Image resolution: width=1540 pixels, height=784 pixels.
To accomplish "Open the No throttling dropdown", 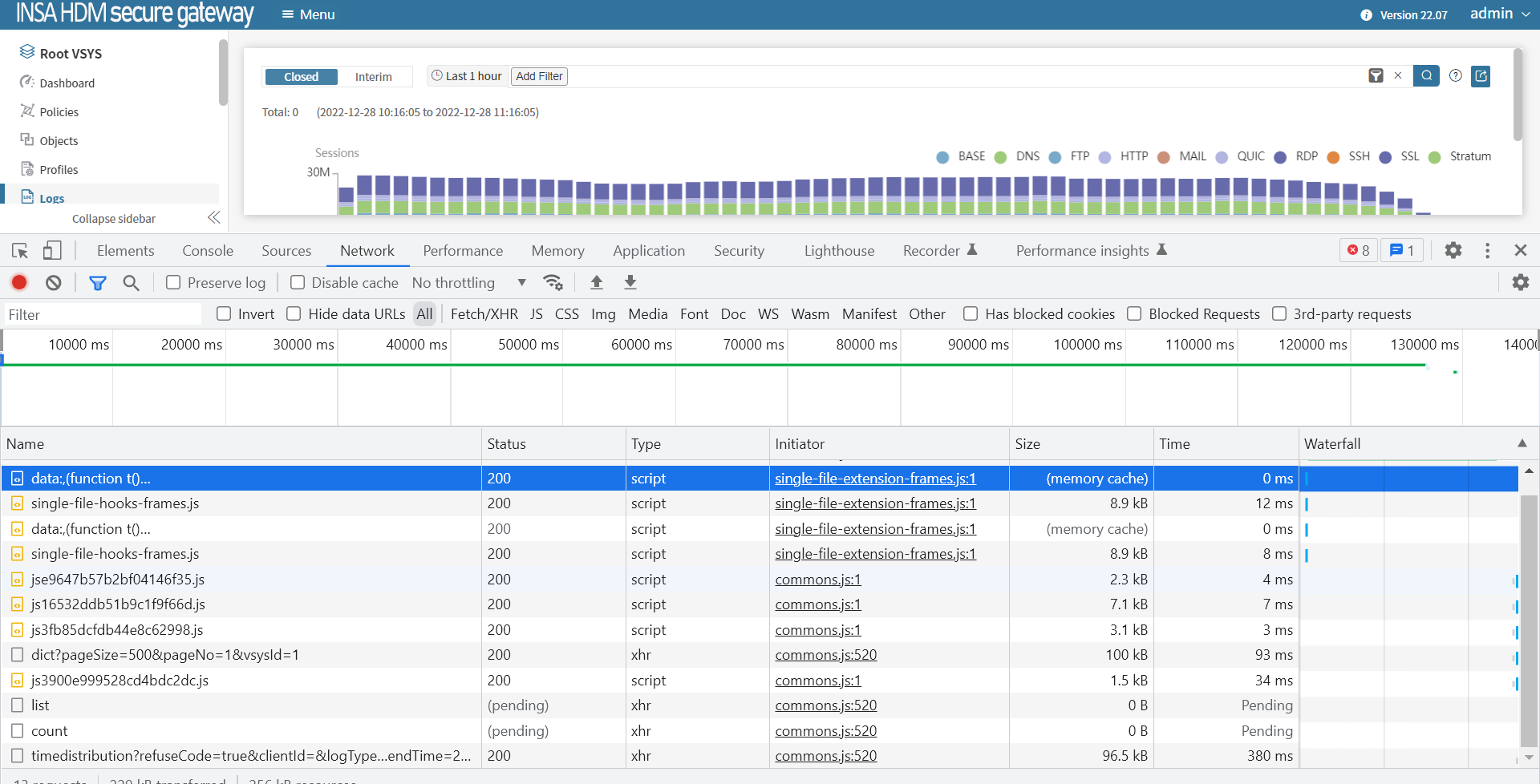I will pyautogui.click(x=468, y=282).
